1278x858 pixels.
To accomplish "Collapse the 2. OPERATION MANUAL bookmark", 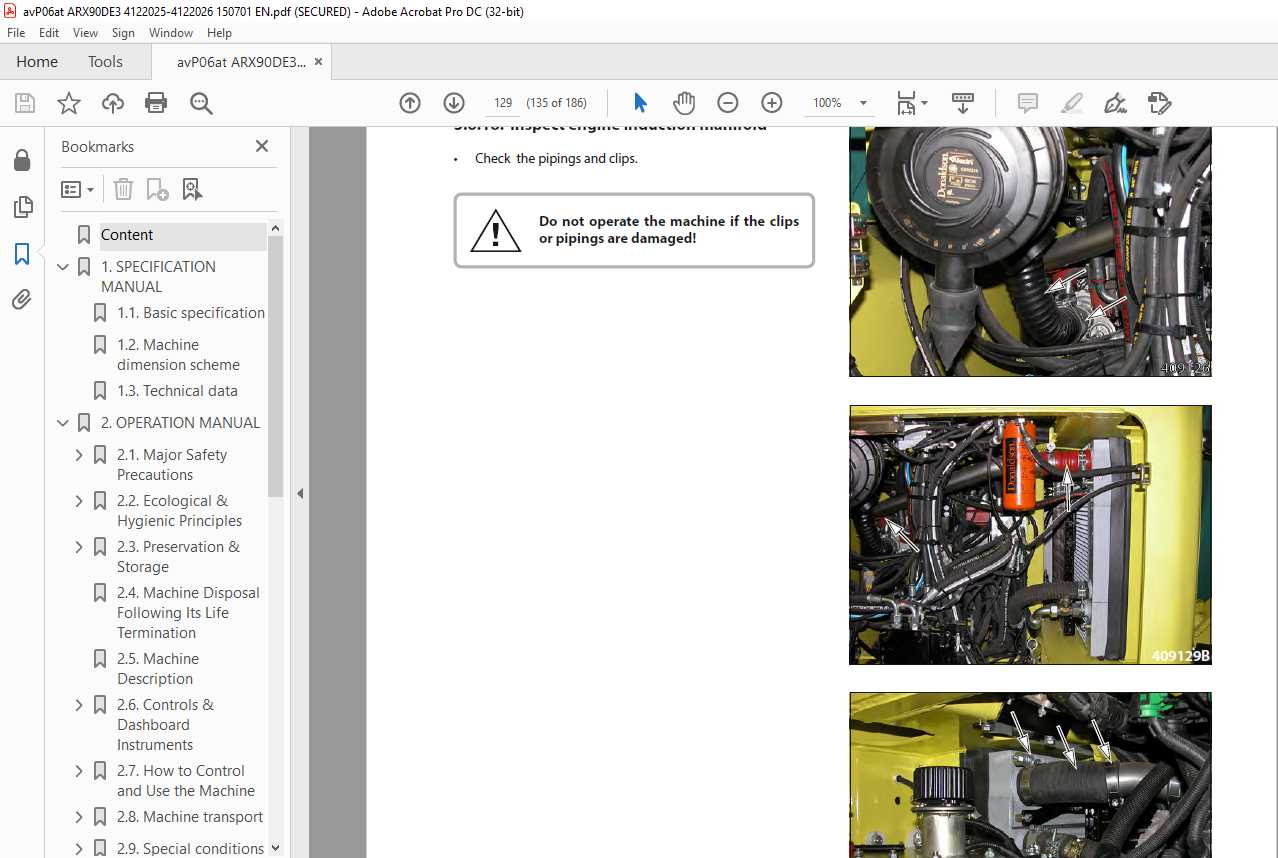I will 64,423.
